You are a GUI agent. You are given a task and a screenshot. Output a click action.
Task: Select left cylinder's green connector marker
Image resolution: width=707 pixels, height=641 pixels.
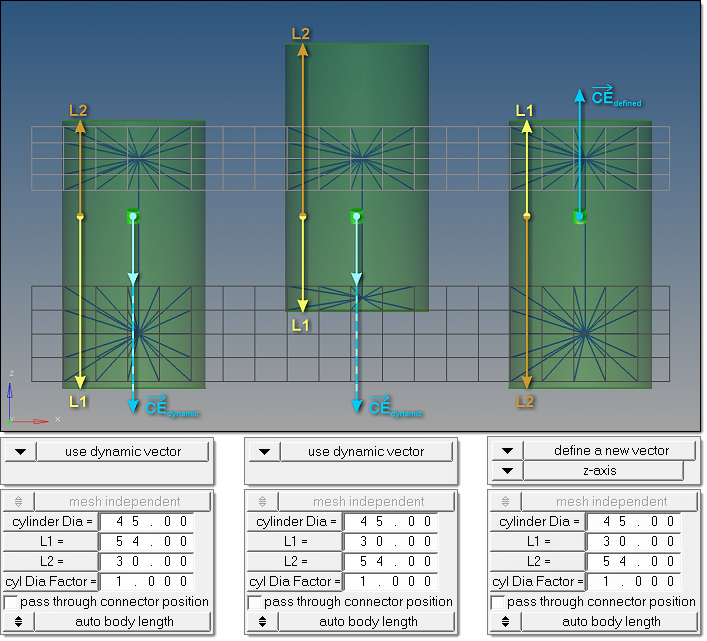(133, 217)
